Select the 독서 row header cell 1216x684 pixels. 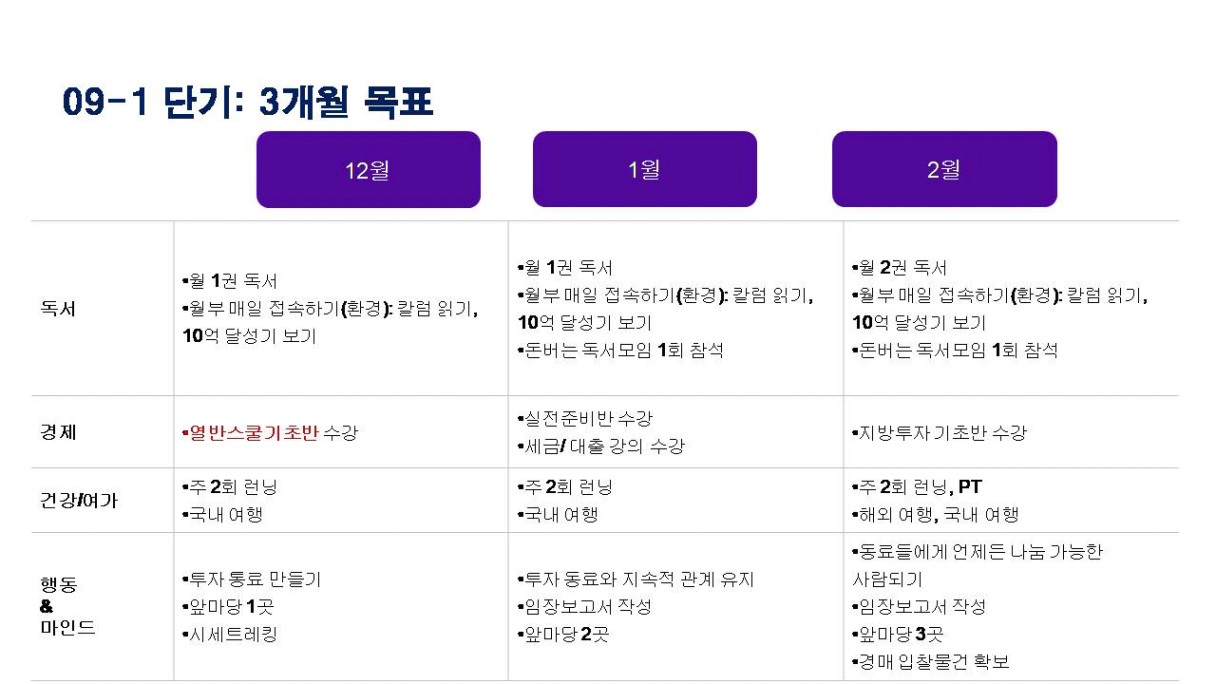58,309
